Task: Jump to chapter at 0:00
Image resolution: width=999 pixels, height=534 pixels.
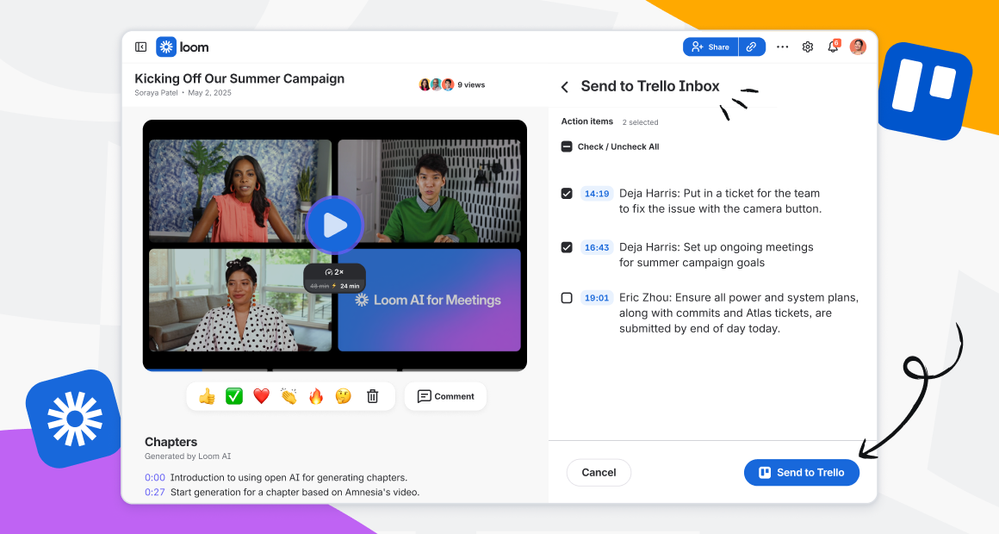Action: click(155, 477)
